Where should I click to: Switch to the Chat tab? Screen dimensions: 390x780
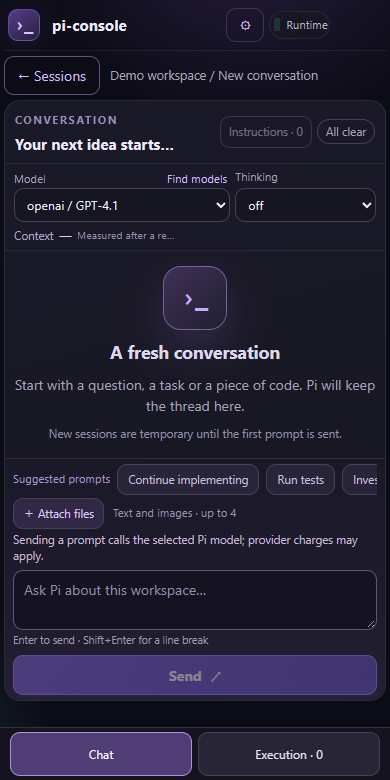pos(101,754)
